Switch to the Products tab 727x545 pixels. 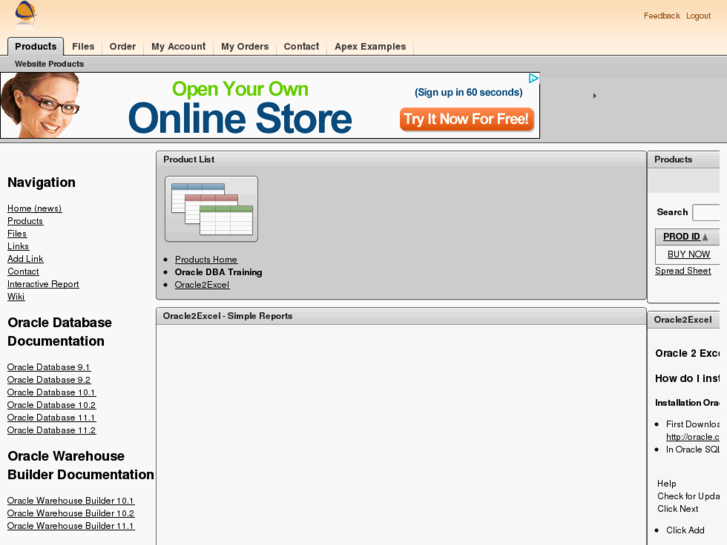tap(36, 46)
